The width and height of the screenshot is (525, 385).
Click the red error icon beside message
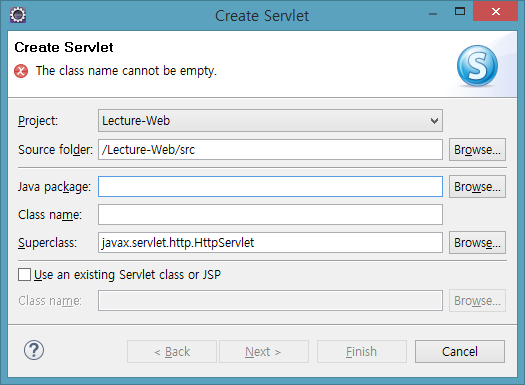(21, 71)
